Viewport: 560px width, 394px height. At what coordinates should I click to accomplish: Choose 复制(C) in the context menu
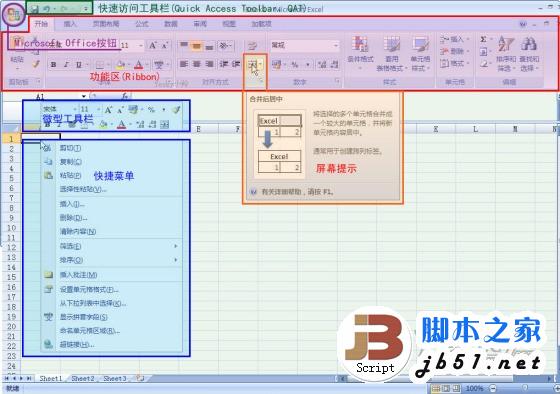111,162
